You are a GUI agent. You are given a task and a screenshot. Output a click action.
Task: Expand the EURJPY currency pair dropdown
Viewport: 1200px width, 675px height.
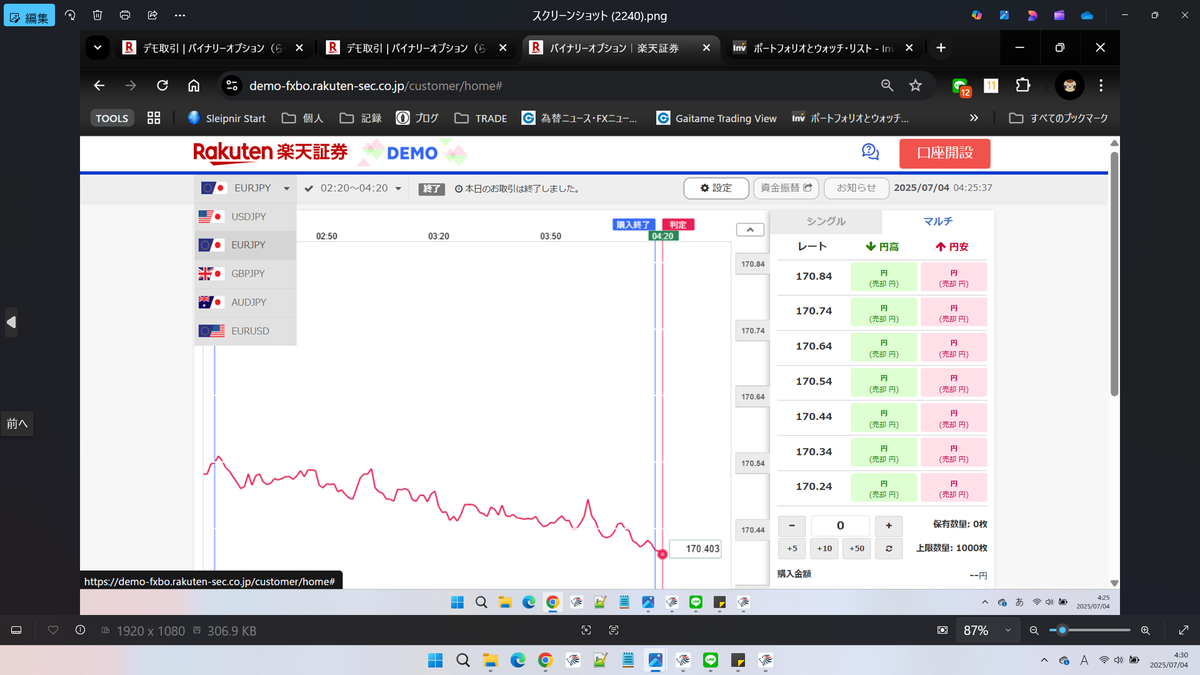(x=246, y=188)
